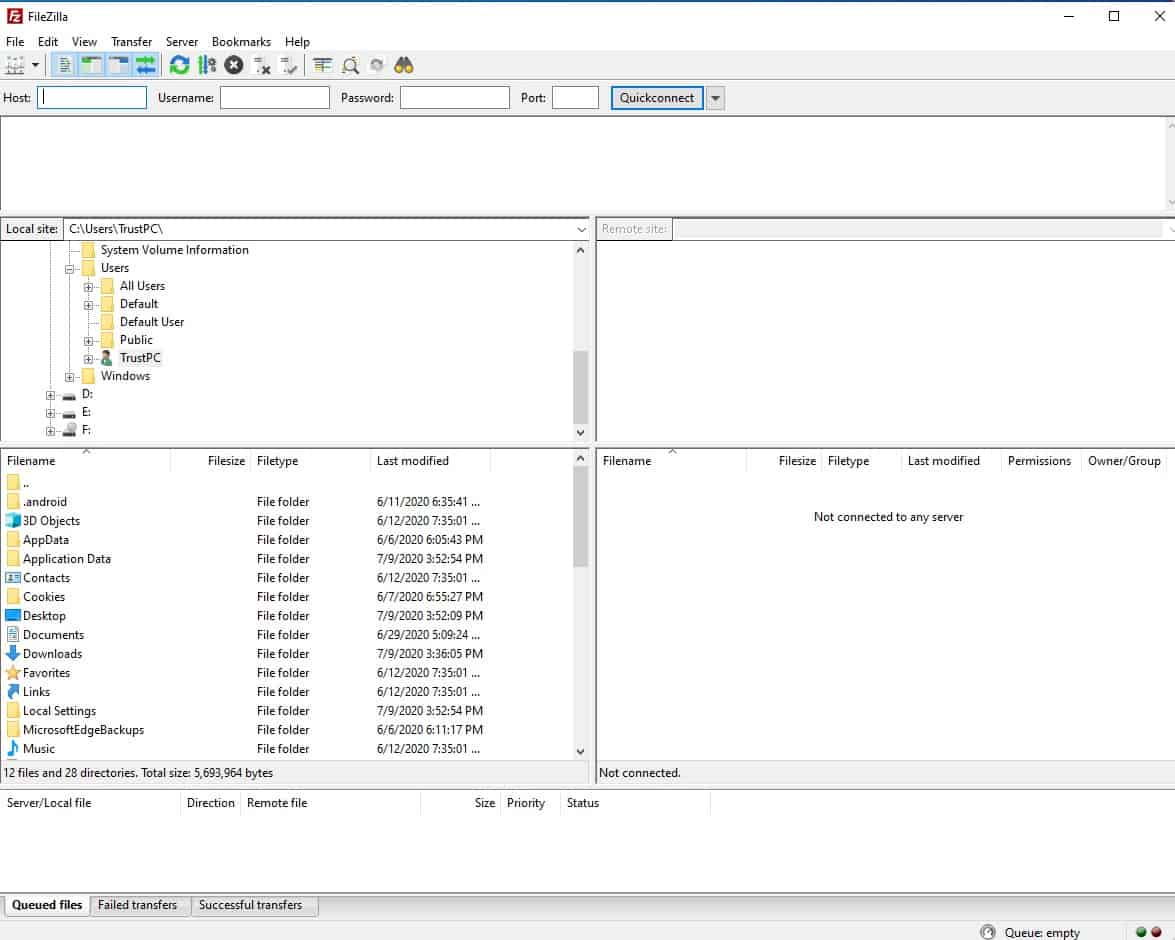
Task: Switch to the Failed transfers tab
Action: click(138, 905)
